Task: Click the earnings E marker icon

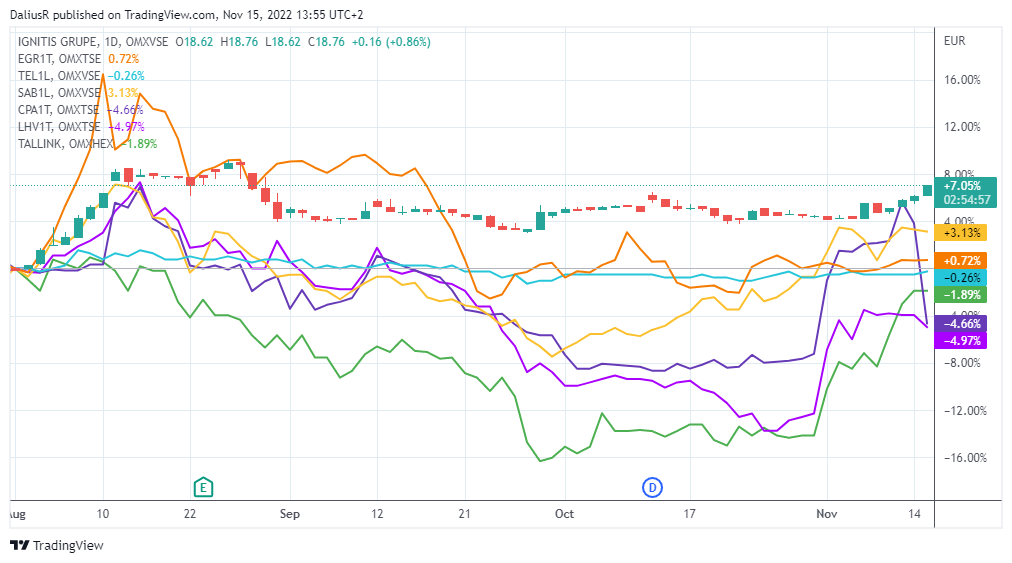Action: [x=203, y=487]
